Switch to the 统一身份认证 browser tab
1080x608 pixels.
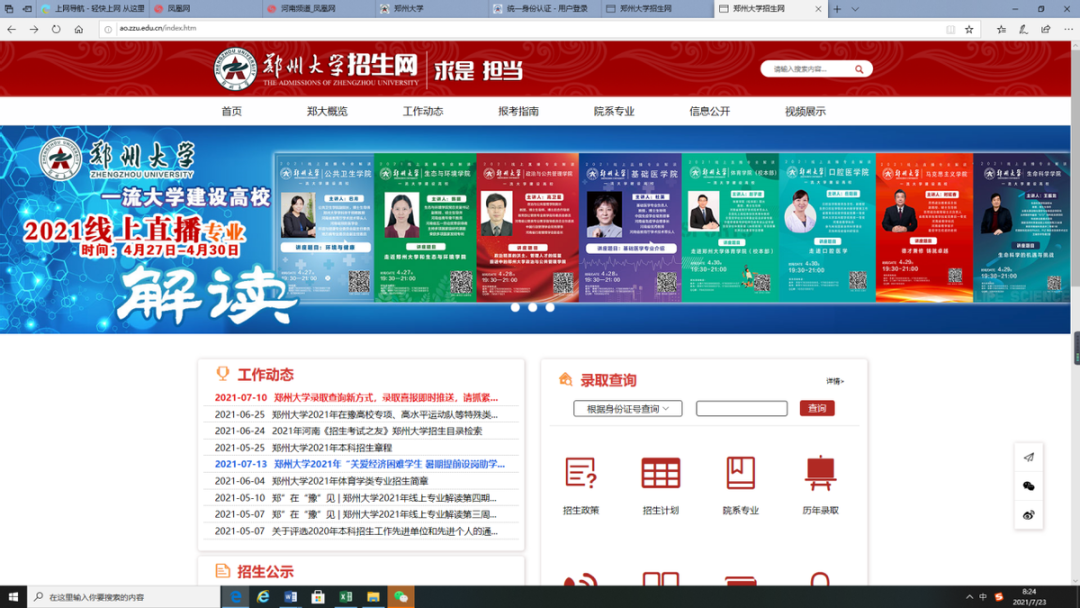pyautogui.click(x=544, y=9)
